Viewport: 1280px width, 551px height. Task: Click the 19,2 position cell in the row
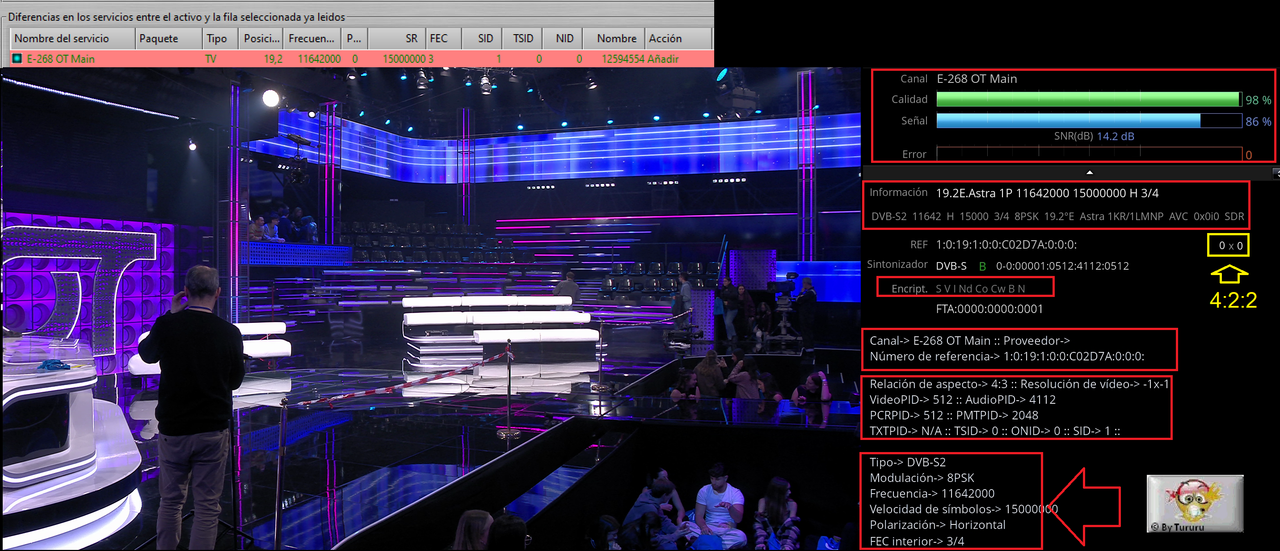coord(273,59)
